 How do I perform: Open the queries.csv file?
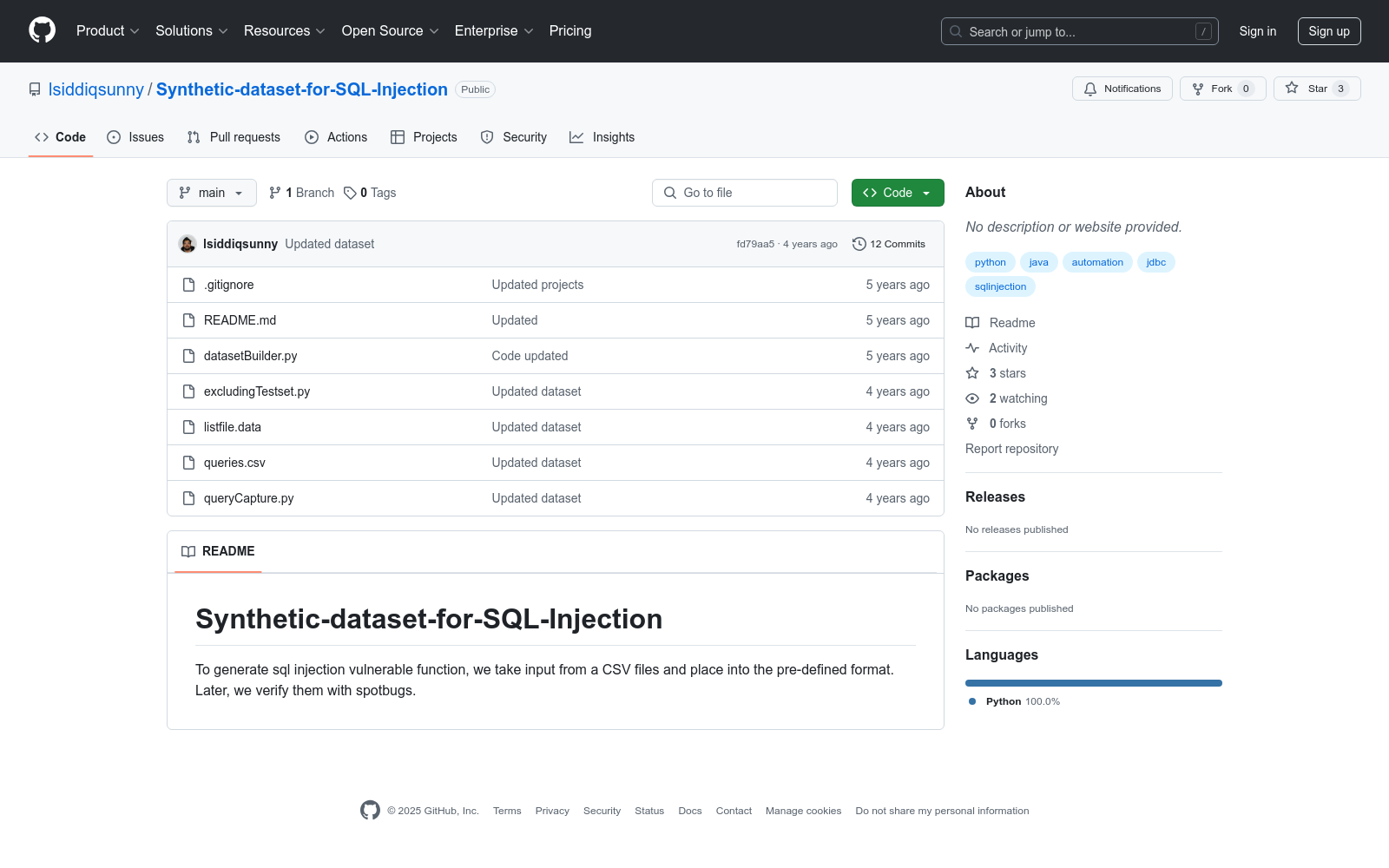click(234, 463)
